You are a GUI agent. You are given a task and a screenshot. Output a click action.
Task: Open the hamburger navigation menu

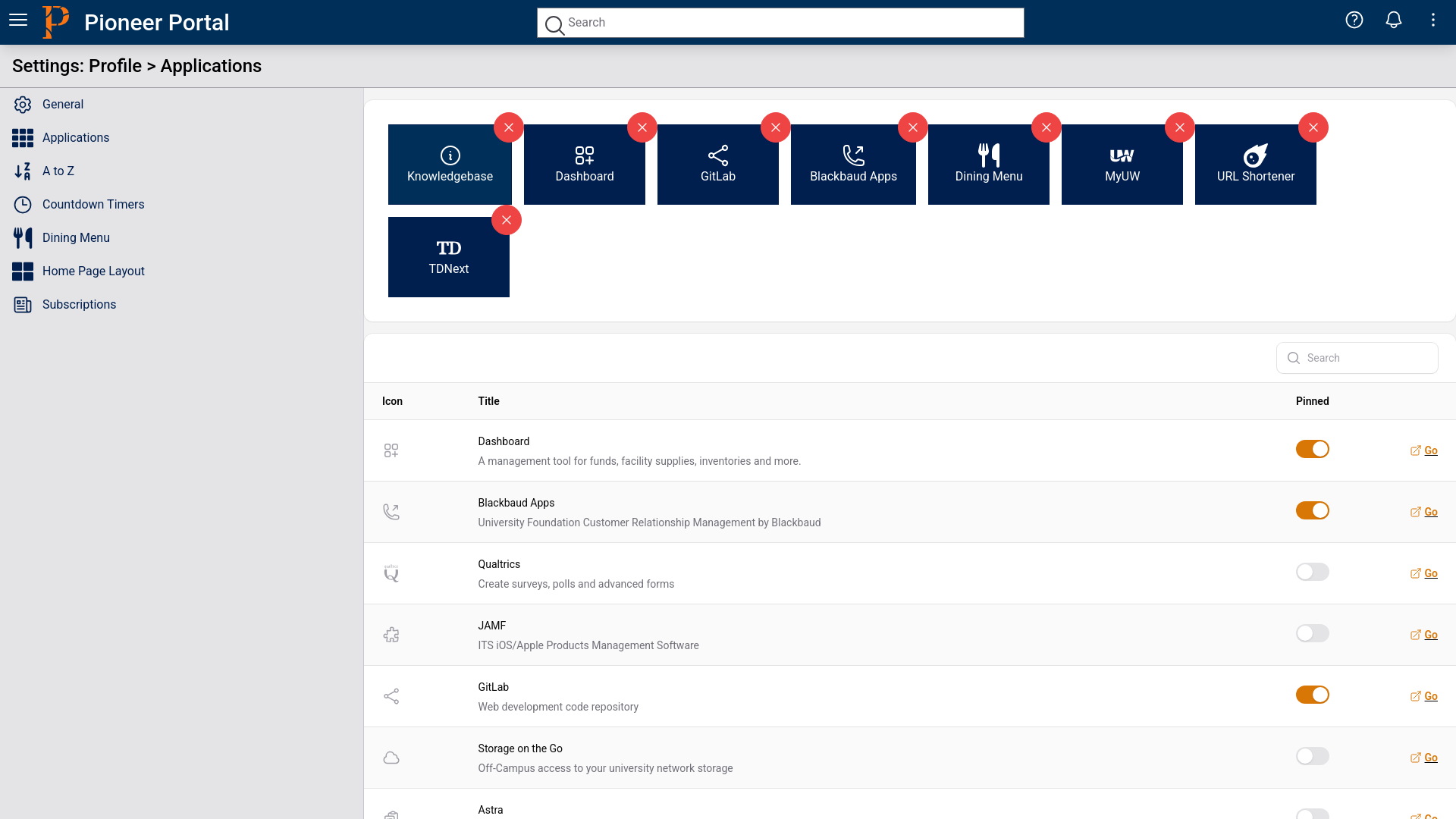[x=18, y=20]
